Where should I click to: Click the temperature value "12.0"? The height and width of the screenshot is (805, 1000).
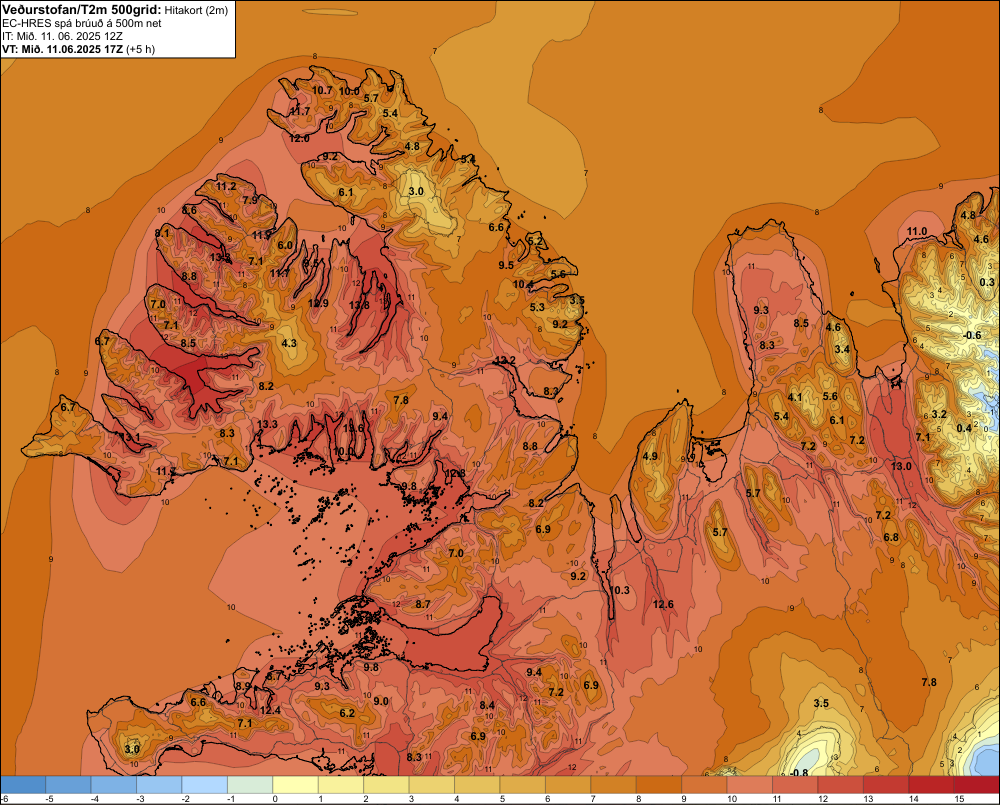click(299, 138)
